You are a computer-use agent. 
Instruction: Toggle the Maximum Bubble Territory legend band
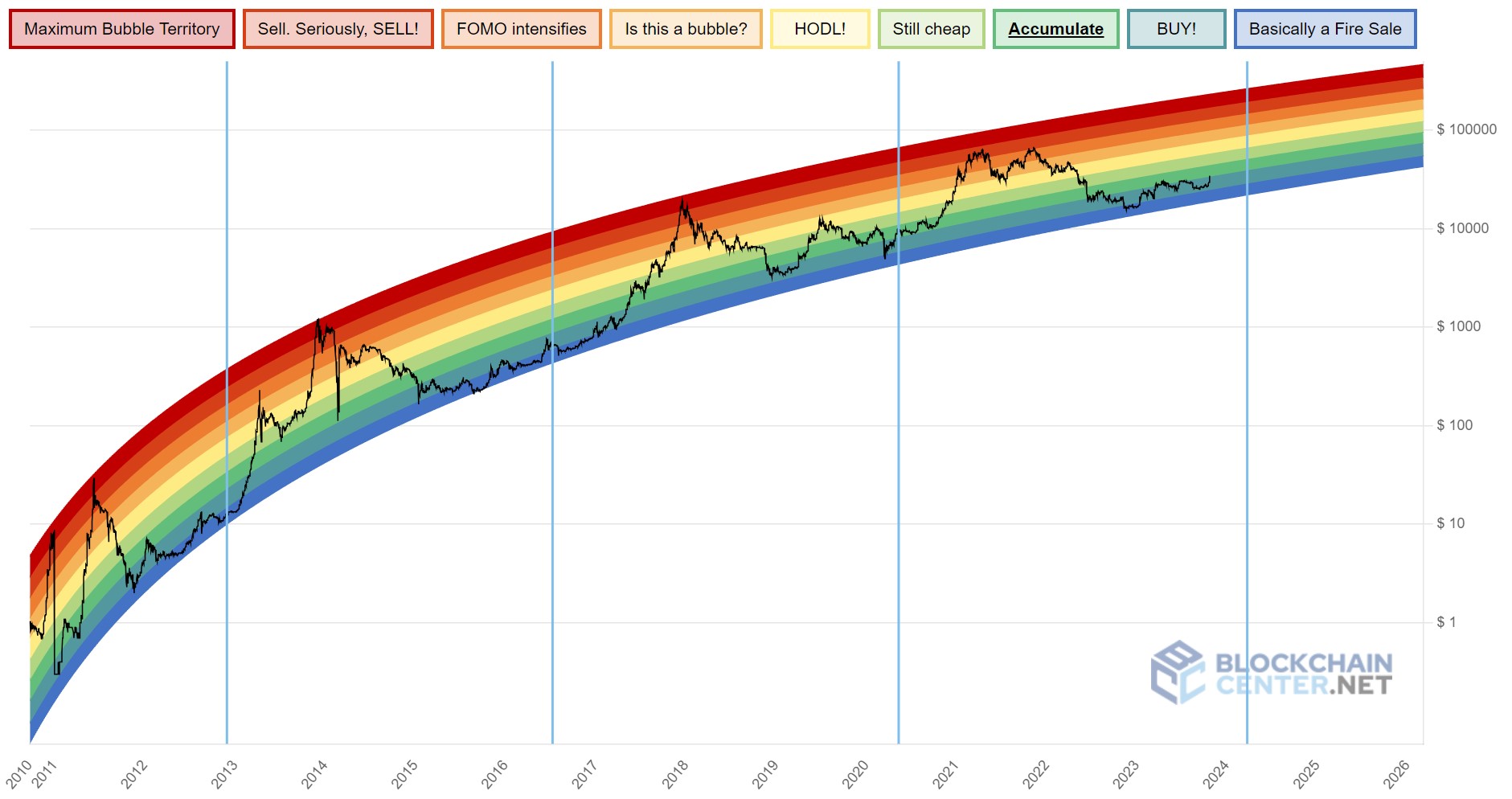click(122, 29)
